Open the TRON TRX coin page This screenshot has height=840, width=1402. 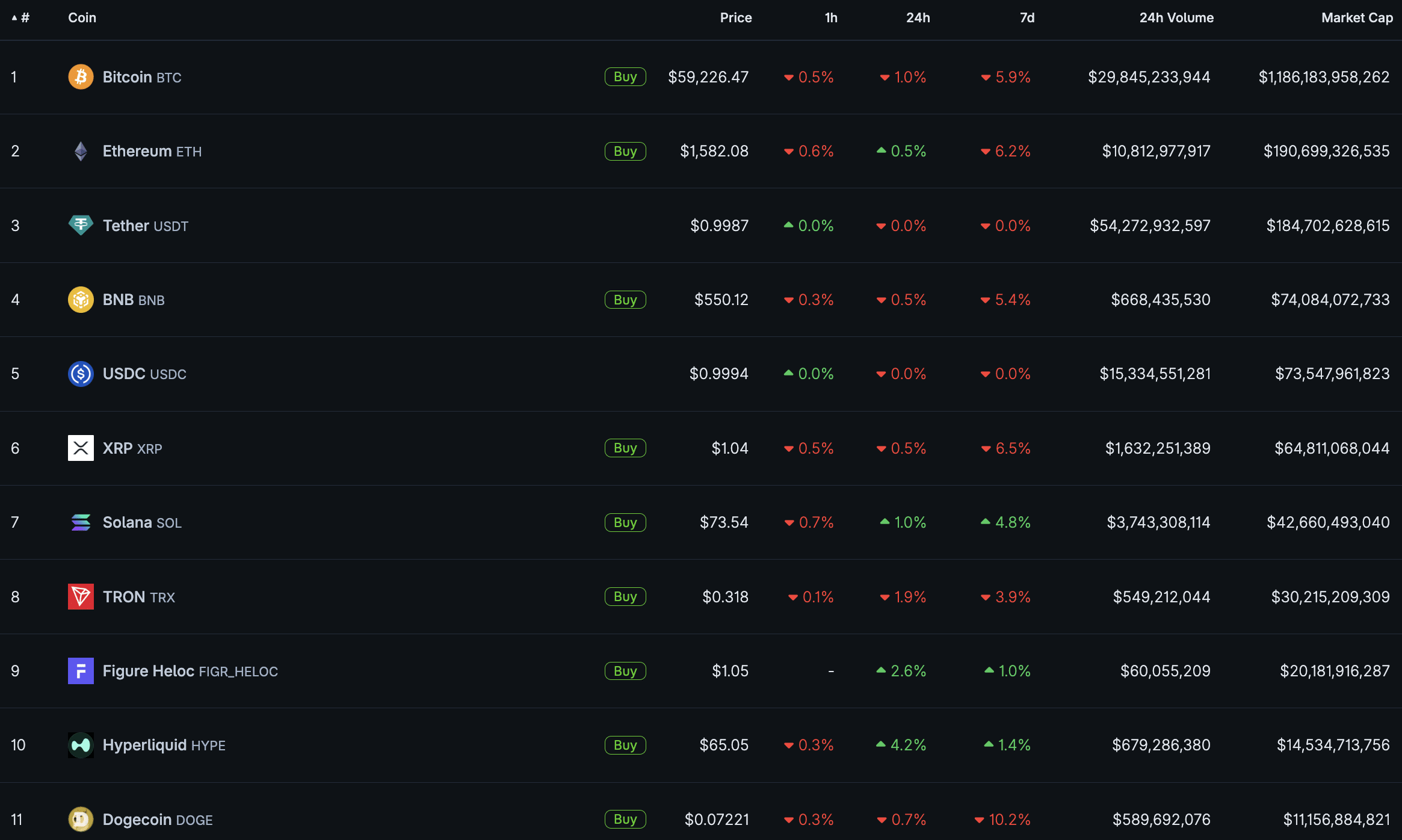139,597
